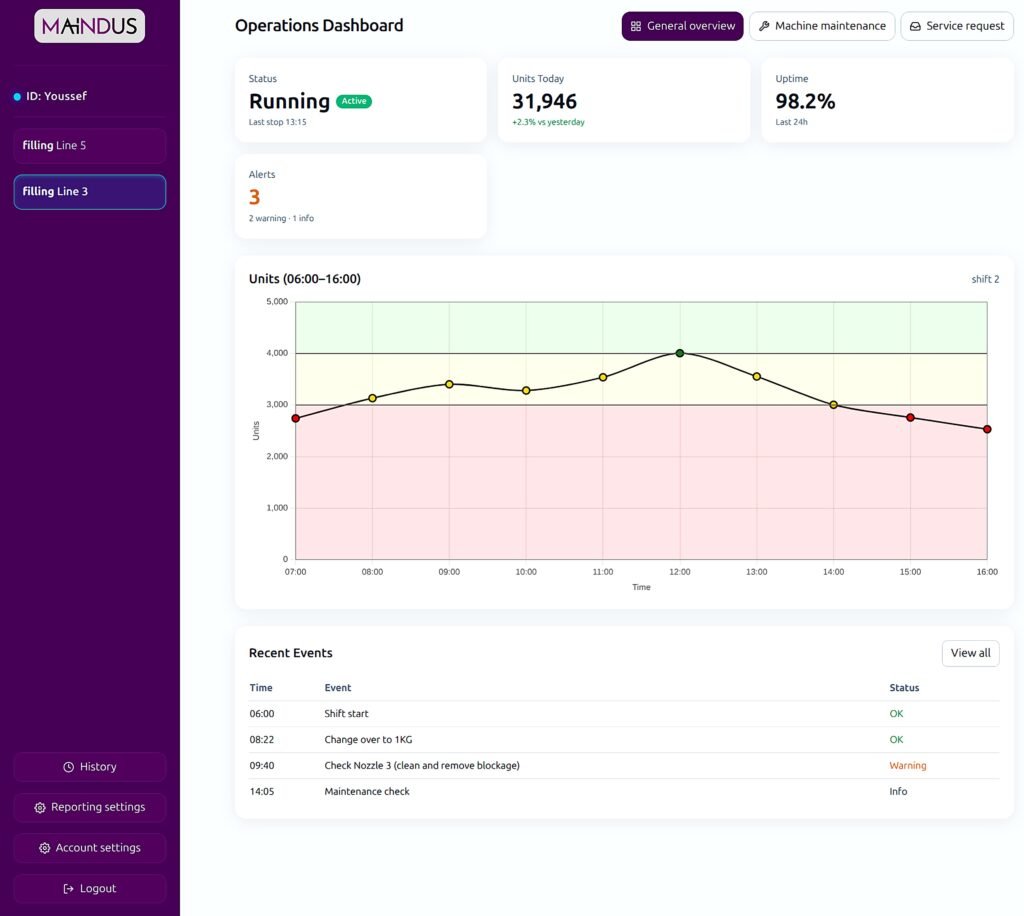The height and width of the screenshot is (916, 1024).
Task: Click the clock icon beside History
Action: pyautogui.click(x=69, y=767)
